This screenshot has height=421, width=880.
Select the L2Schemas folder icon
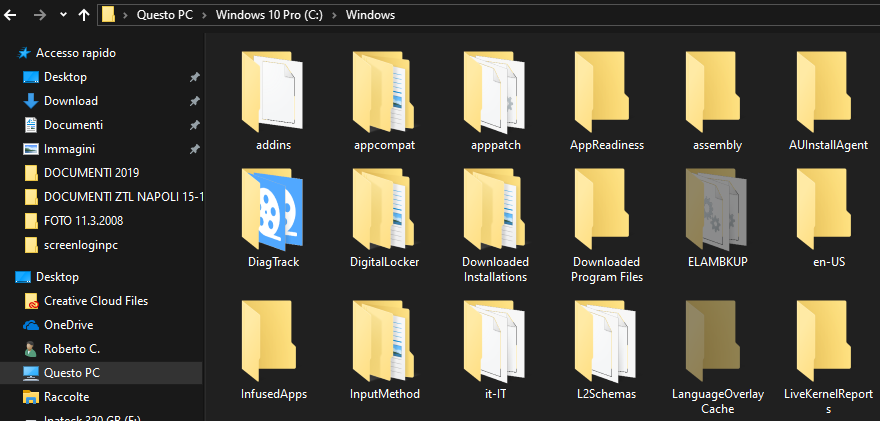click(x=606, y=341)
